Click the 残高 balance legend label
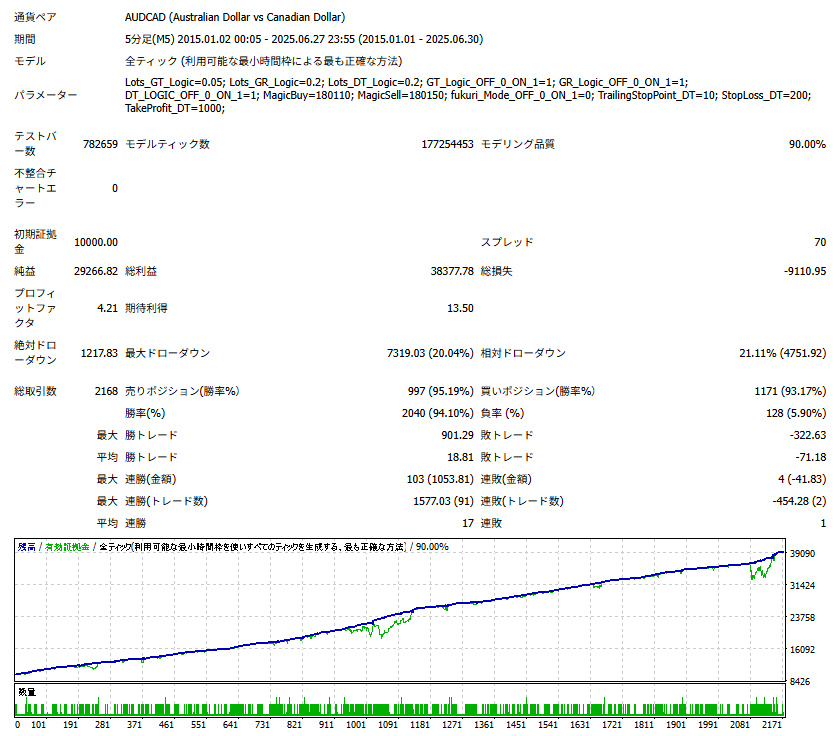This screenshot has height=736, width=837. [x=27, y=547]
